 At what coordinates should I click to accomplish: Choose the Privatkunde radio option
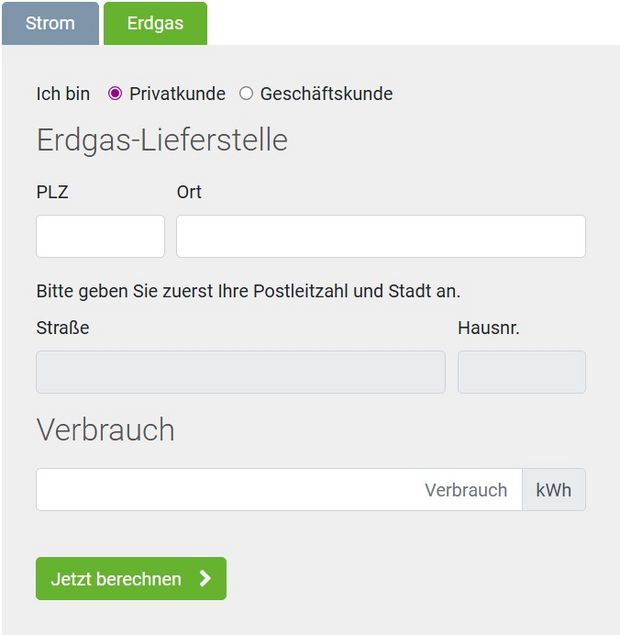pos(115,94)
